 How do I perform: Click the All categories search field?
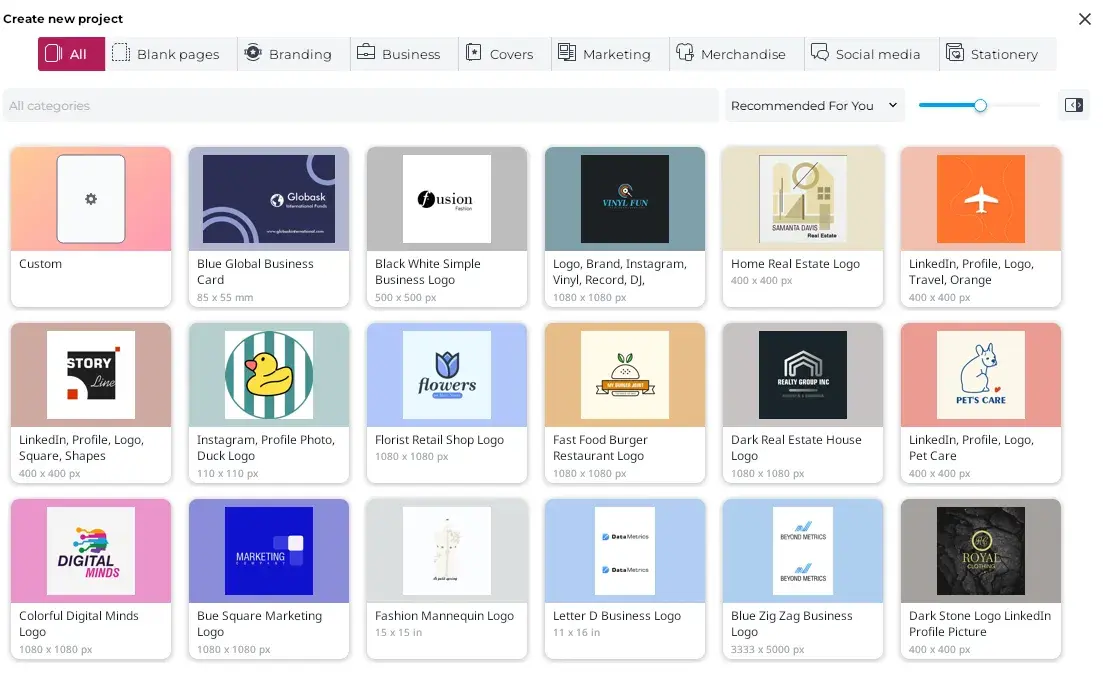360,105
